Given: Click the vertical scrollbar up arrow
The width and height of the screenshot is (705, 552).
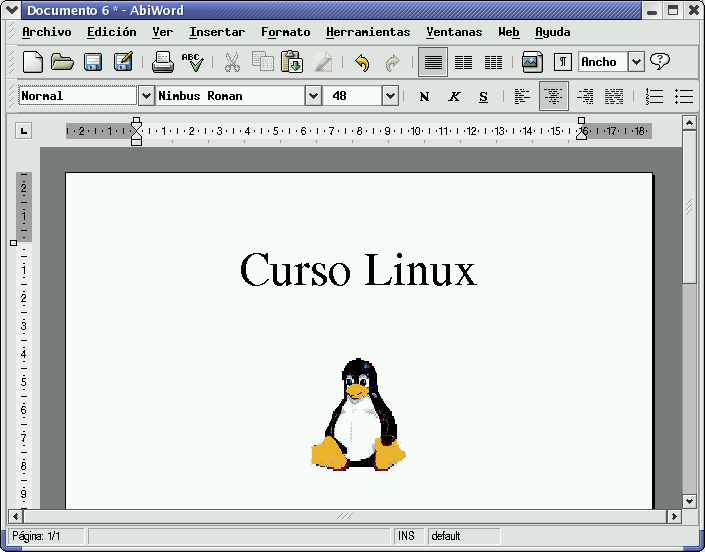Looking at the screenshot, I should (689, 123).
